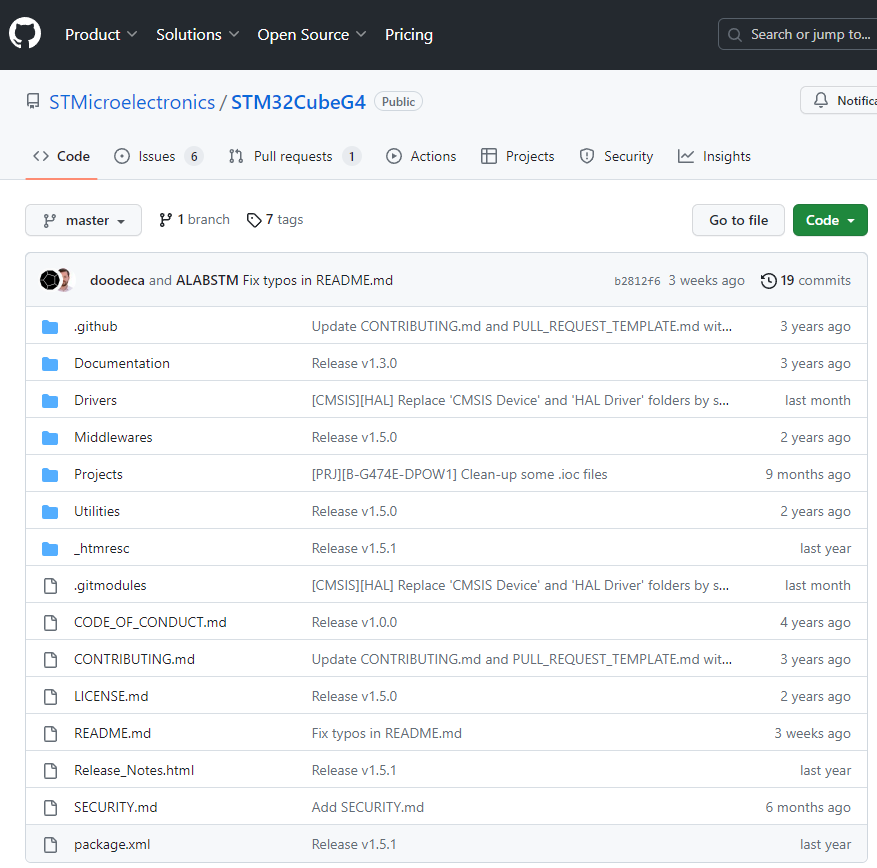Open the Drivers folder name

point(96,400)
